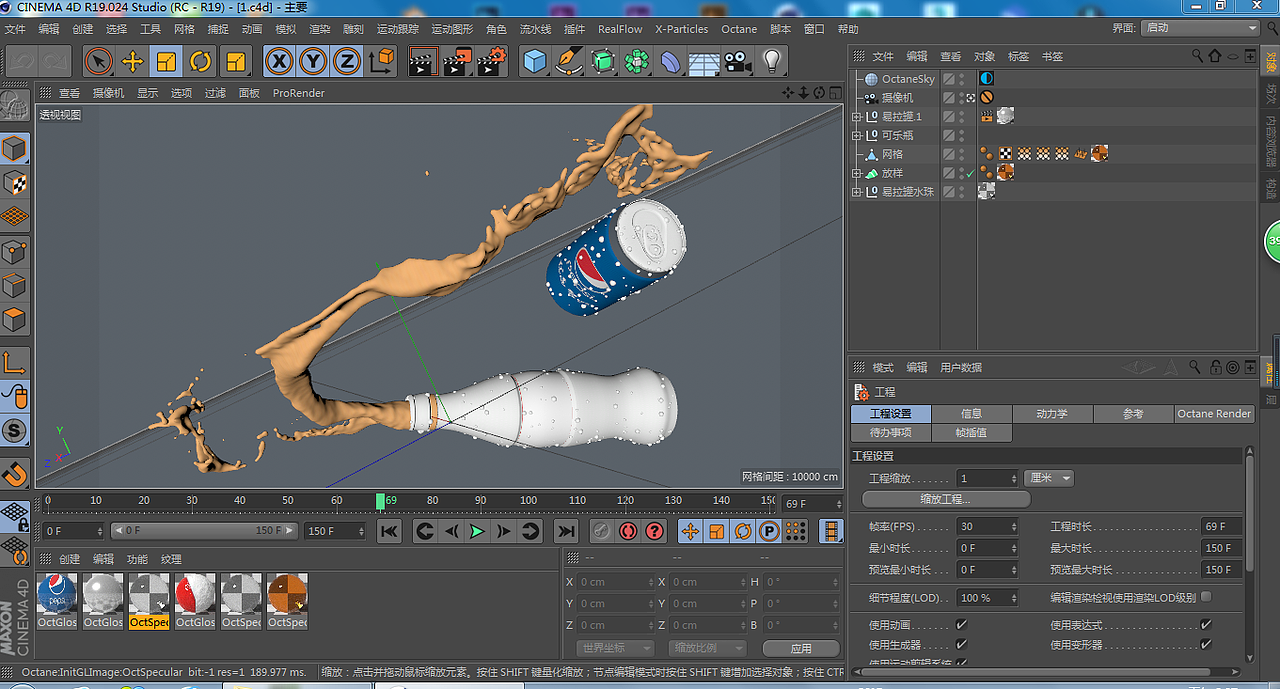
Task: Open the MoGraph array generator icon
Action: click(637, 62)
